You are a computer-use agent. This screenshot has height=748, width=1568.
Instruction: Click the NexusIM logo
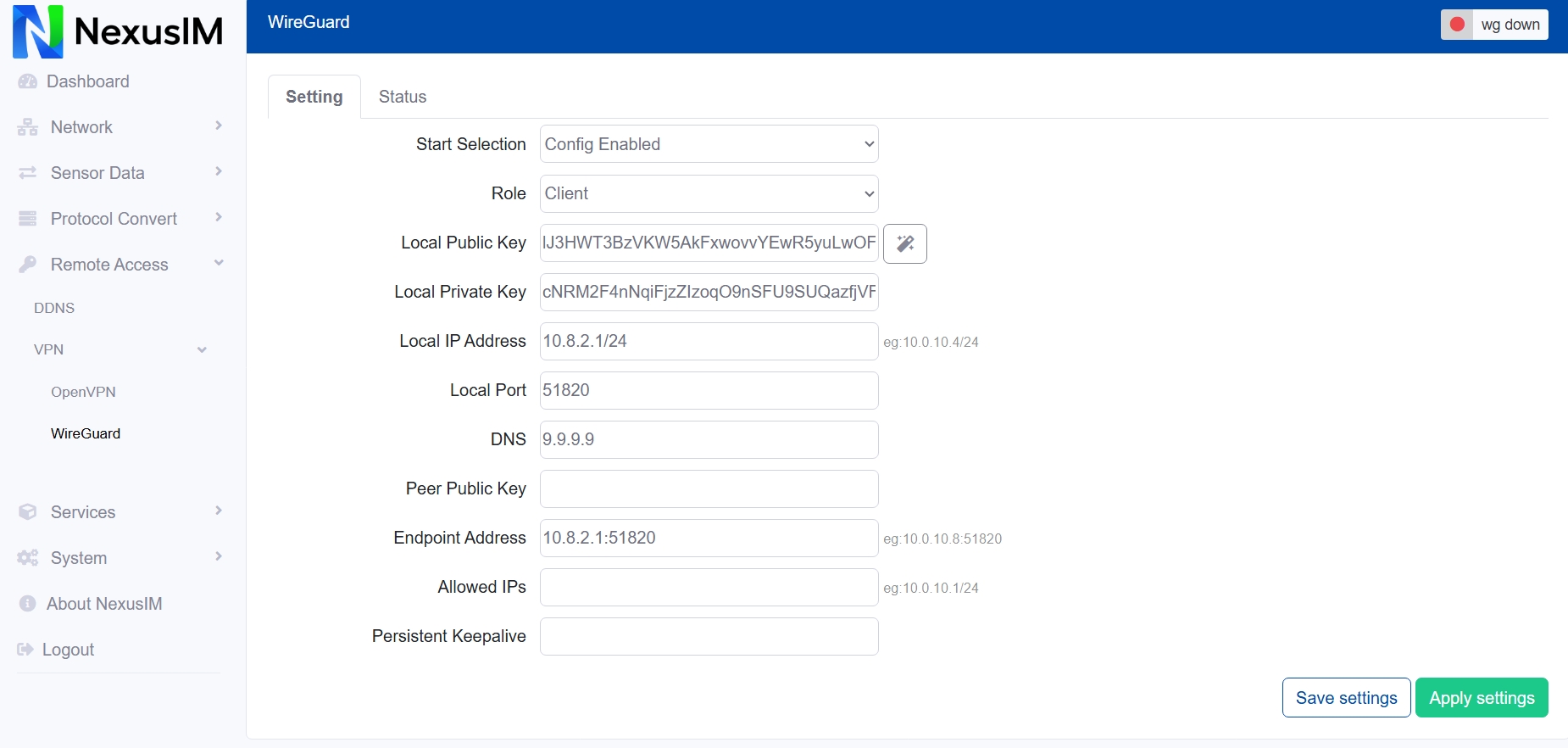click(x=118, y=31)
